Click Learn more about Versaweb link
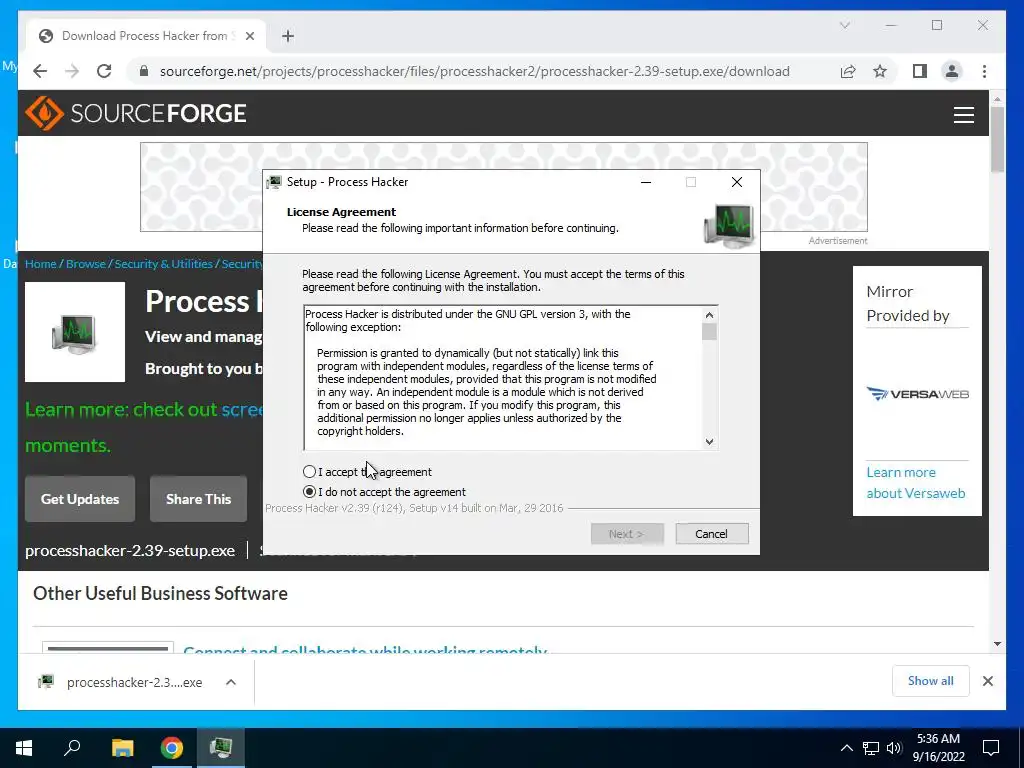This screenshot has height=768, width=1024. tap(916, 483)
